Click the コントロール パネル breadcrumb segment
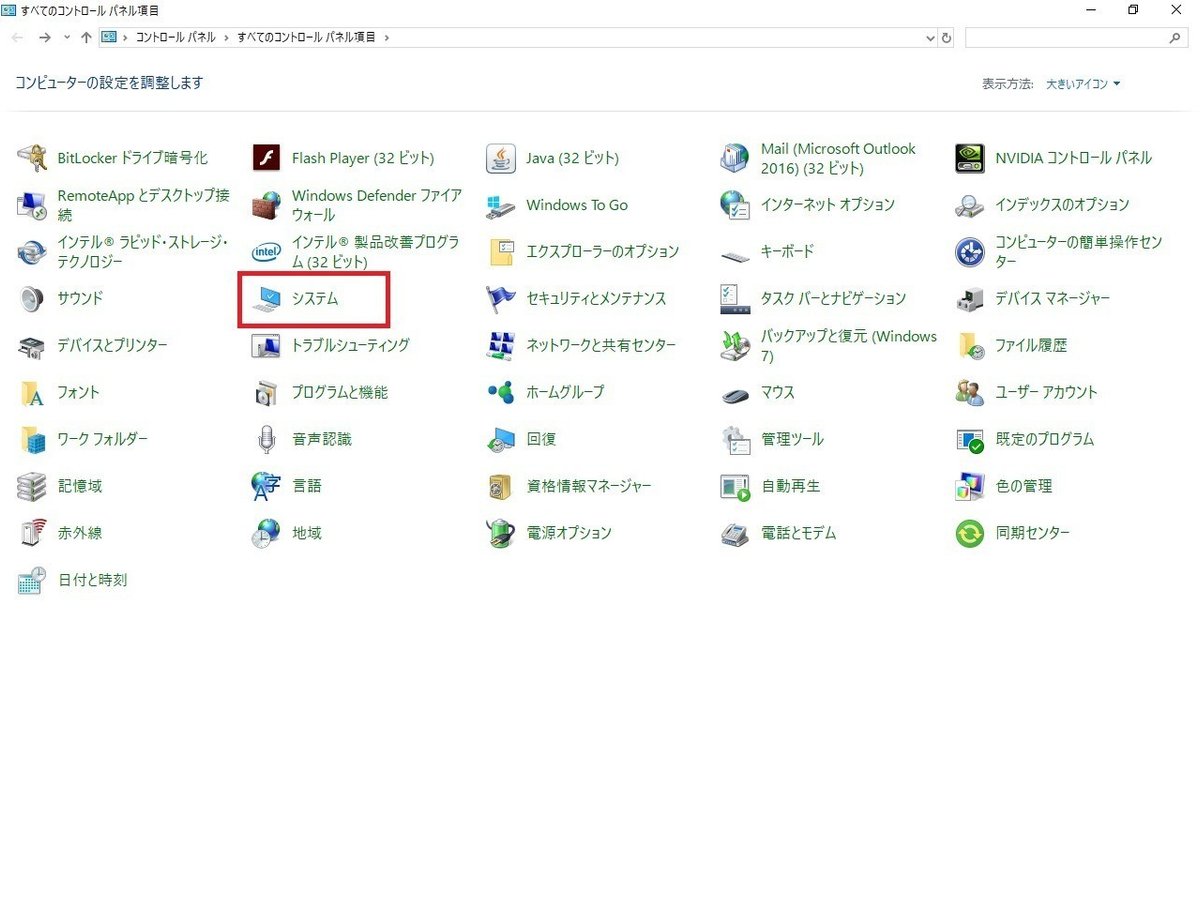Viewport: 1200px width, 923px height. pos(175,38)
